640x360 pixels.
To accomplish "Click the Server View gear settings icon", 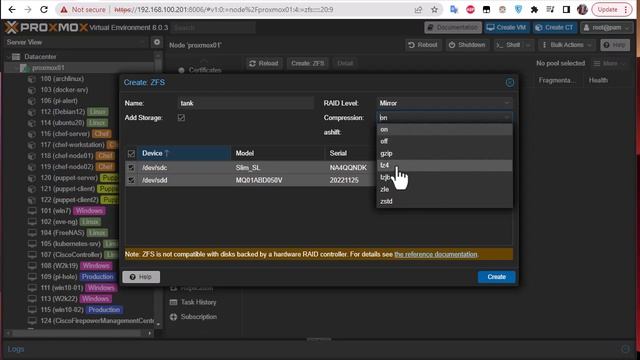I will click(157, 42).
